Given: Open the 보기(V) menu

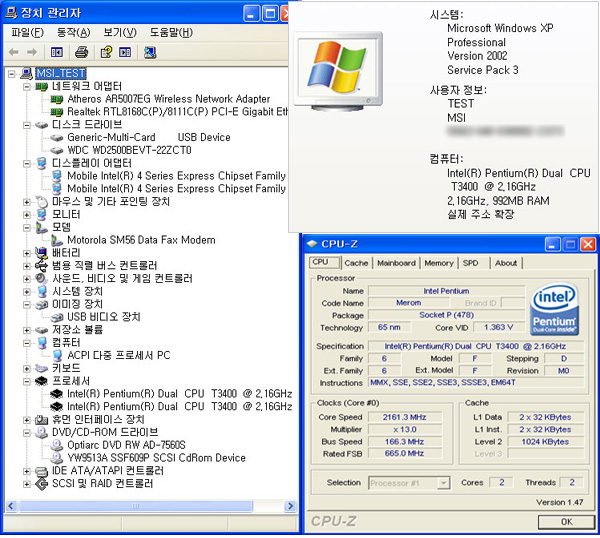Looking at the screenshot, I should [x=120, y=33].
